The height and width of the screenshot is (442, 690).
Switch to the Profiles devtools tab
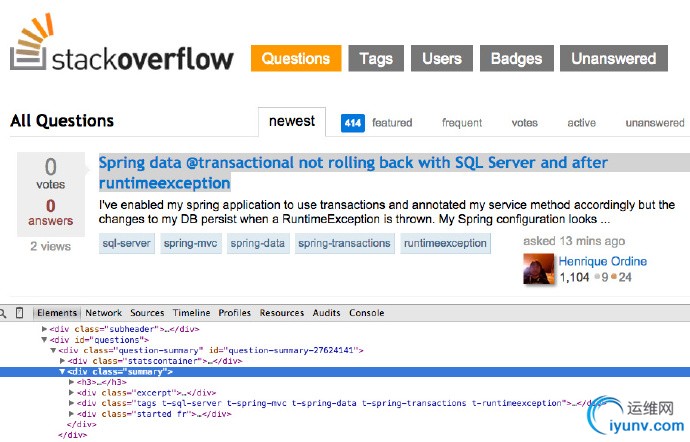235,313
